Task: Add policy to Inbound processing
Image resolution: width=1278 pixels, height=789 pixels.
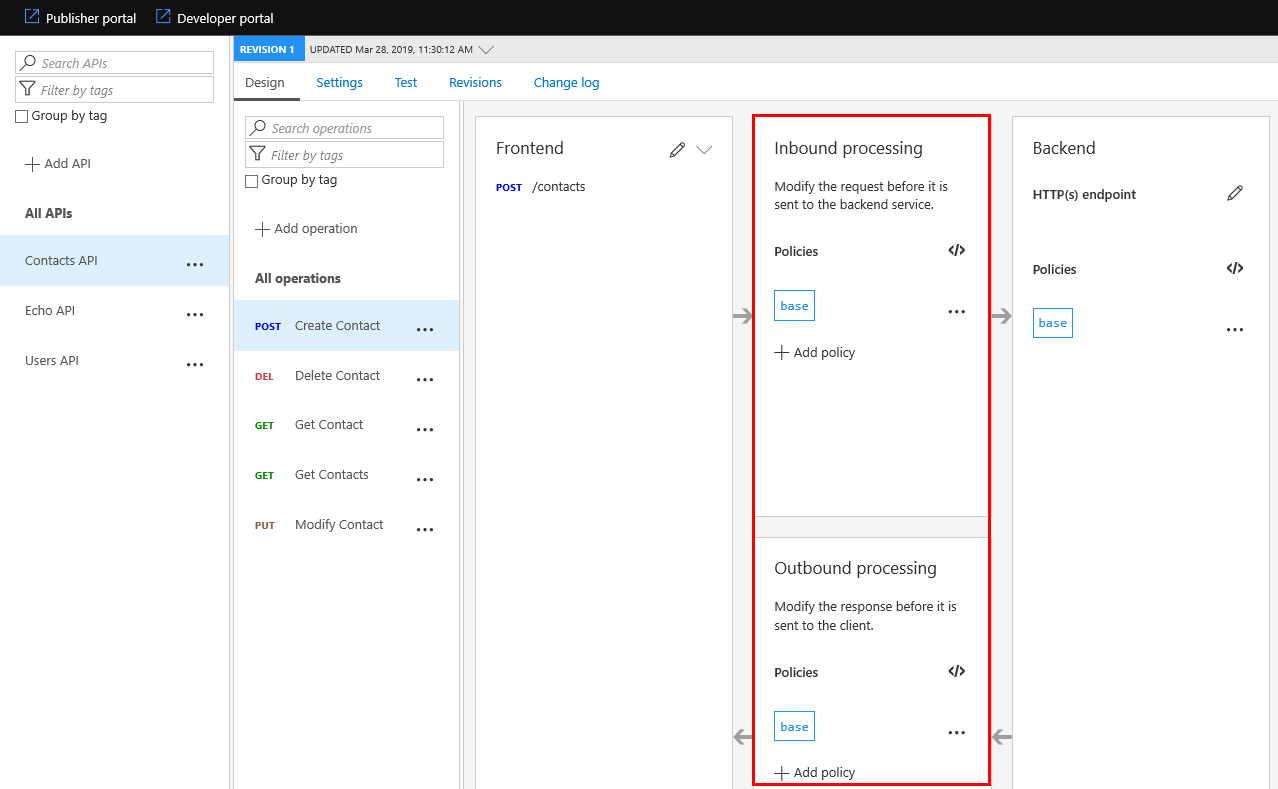Action: click(815, 353)
